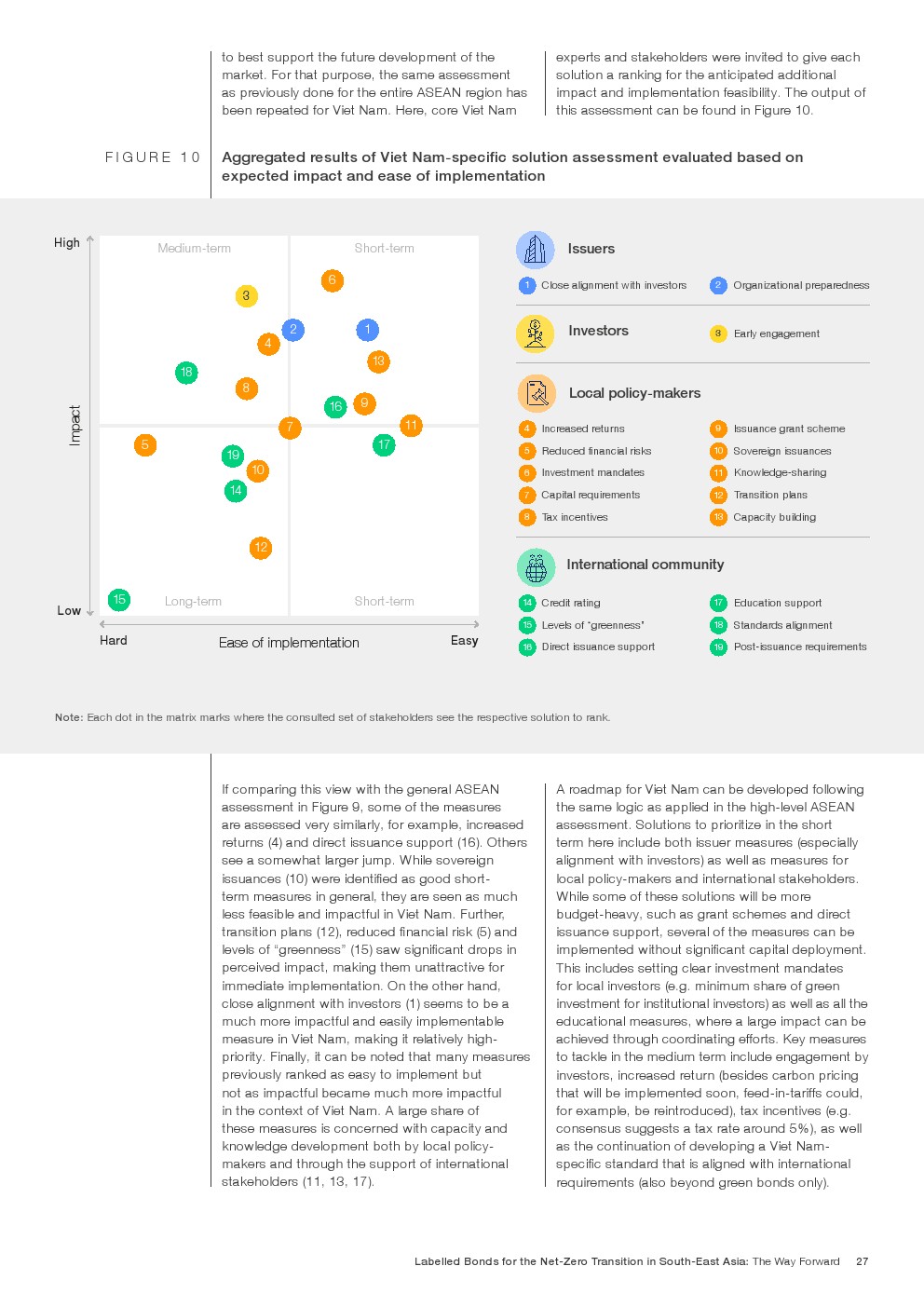Click the 'Credit rating' legend entry text
This screenshot has width=924, height=1307.
[x=571, y=604]
